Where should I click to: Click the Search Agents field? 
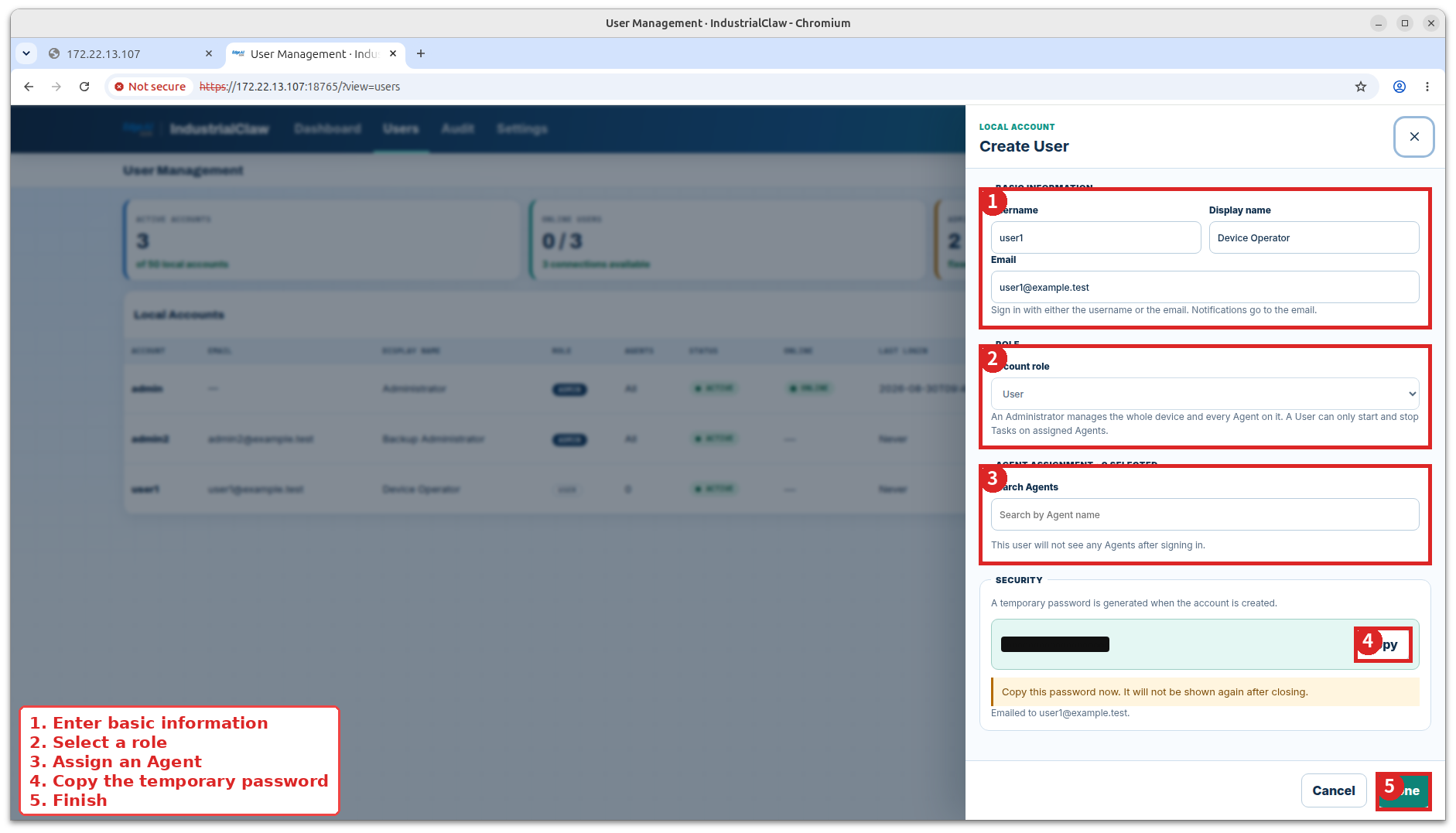1205,514
